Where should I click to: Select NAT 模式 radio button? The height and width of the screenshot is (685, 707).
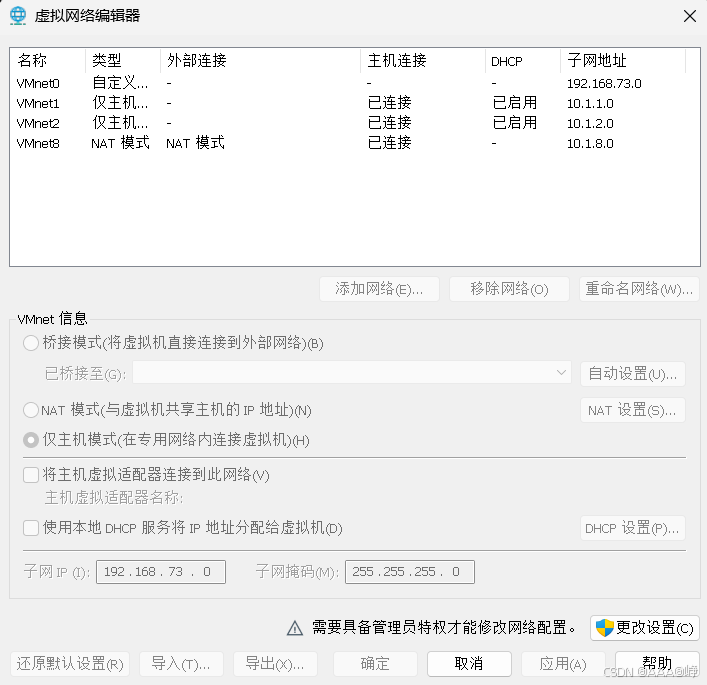coord(31,410)
